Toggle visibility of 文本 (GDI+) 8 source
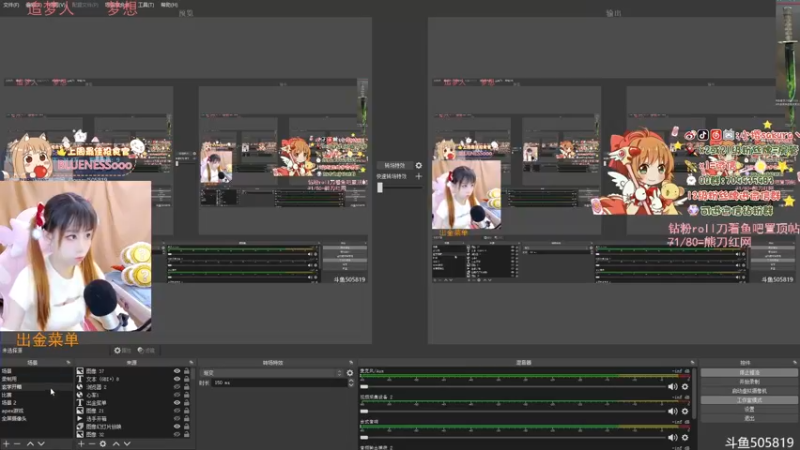 [x=177, y=379]
